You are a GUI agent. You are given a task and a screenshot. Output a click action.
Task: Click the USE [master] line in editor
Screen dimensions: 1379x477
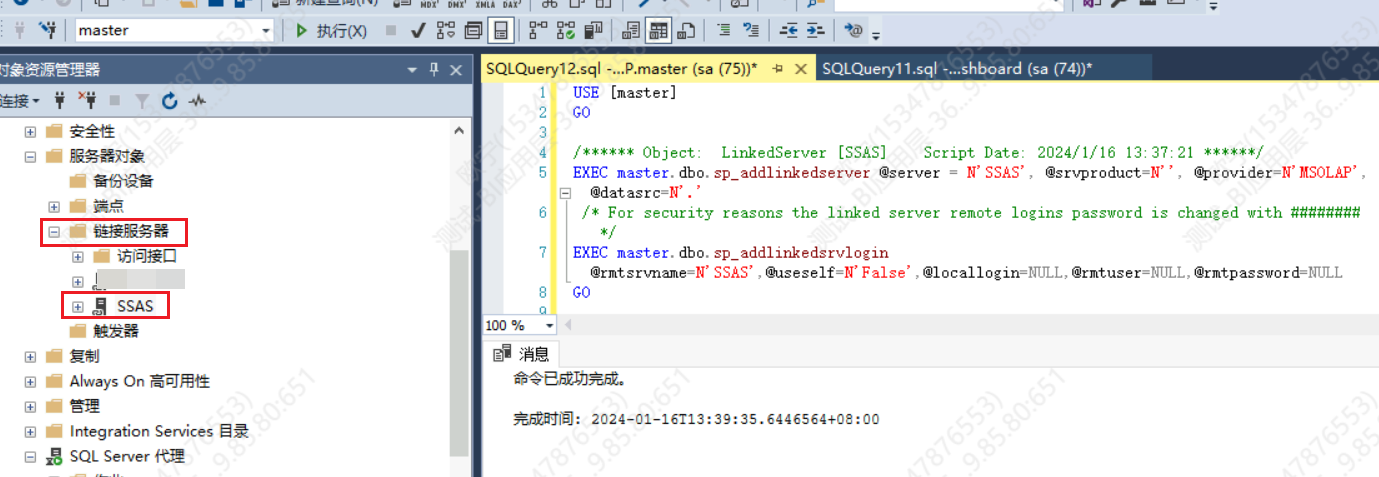625,92
